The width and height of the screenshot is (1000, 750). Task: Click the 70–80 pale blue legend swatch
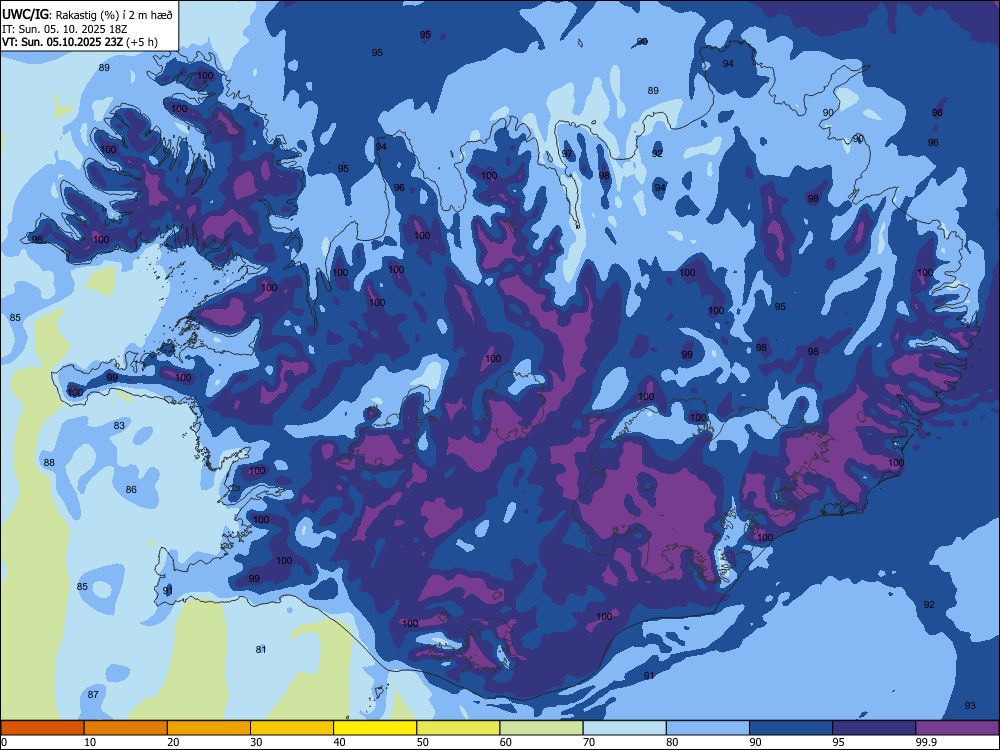(625, 728)
